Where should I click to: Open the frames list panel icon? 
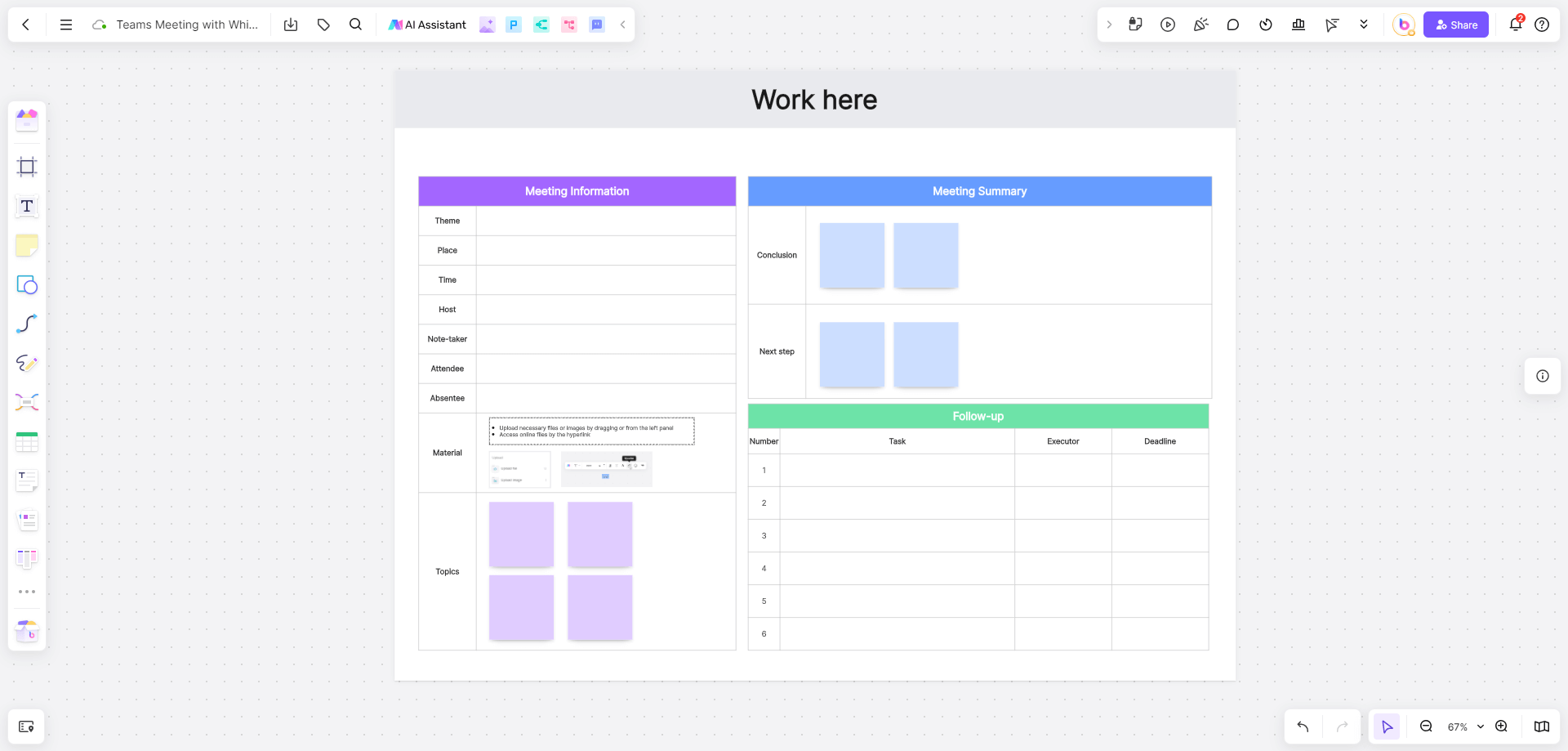[26, 726]
